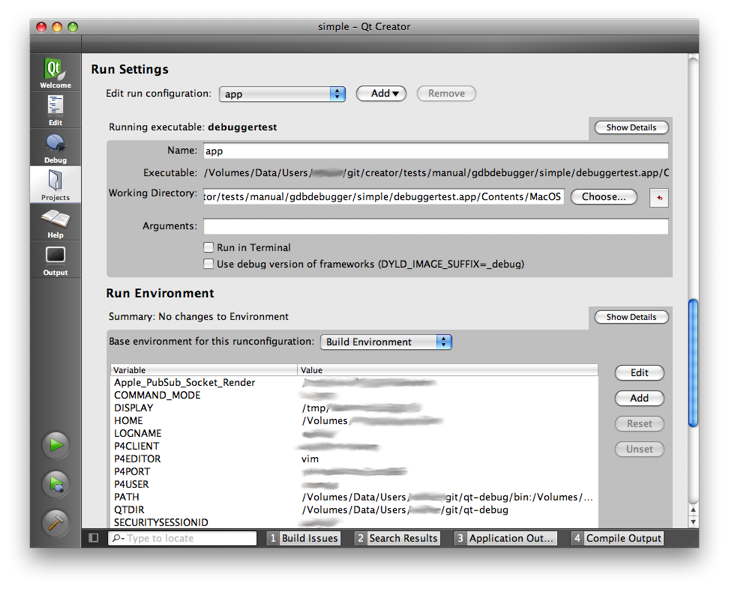The height and width of the screenshot is (589, 729).
Task: Open the Compile Output pane
Action: pos(617,538)
